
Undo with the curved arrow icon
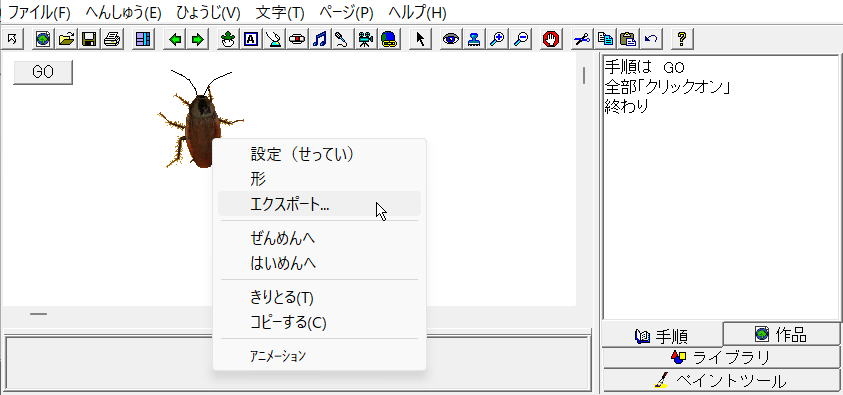point(651,39)
